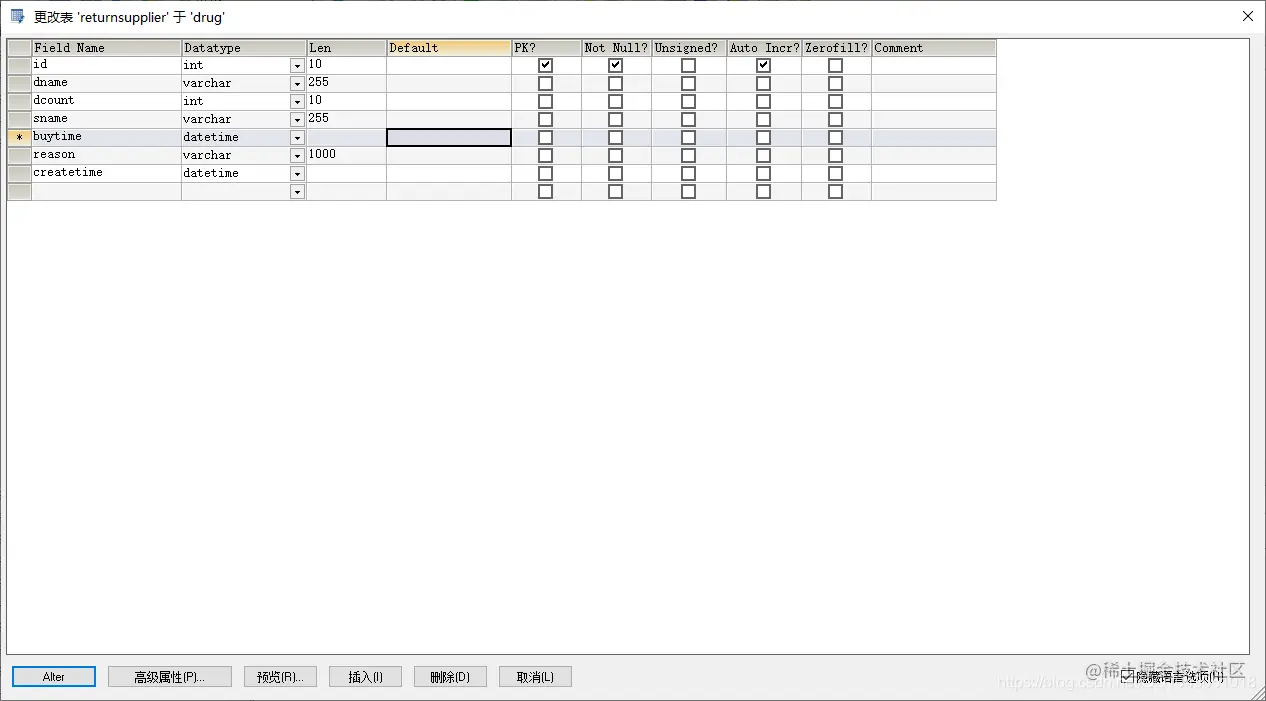Screen dimensions: 1266x701
Task: Click the Field Name column header
Action: pos(107,47)
